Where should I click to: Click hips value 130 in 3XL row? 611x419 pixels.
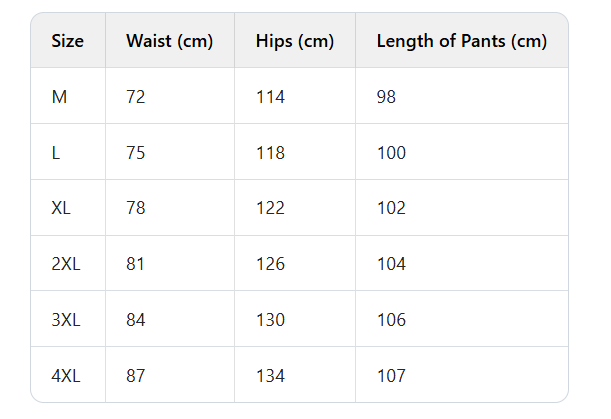point(270,320)
